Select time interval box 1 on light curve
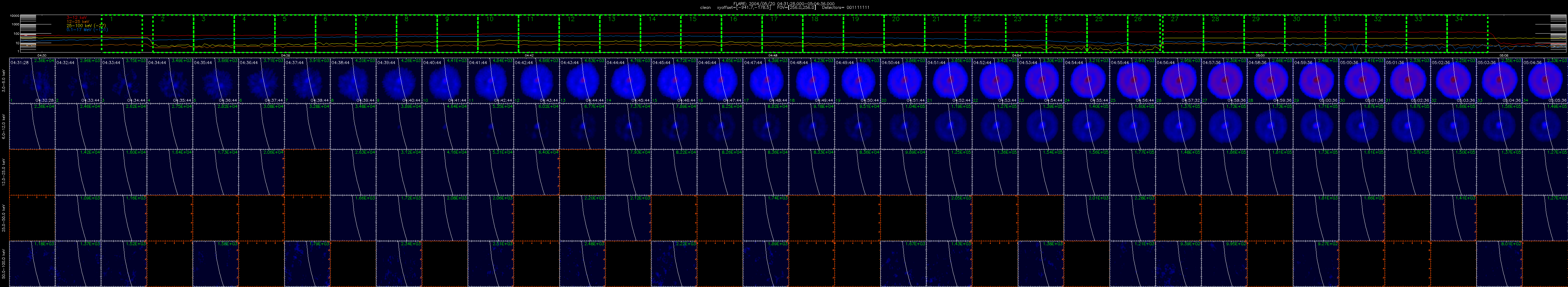 (122, 34)
